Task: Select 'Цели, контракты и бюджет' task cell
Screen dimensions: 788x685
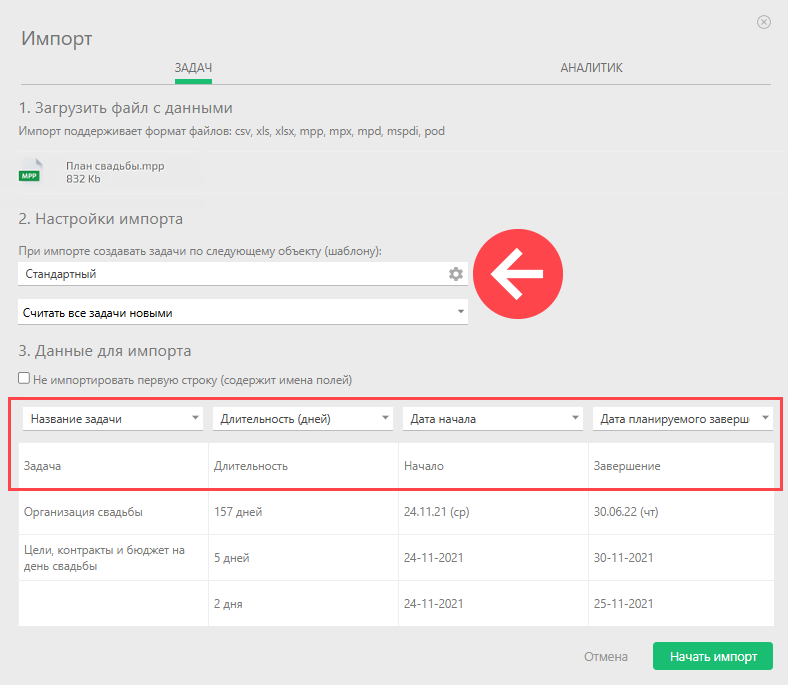Action: click(114, 558)
